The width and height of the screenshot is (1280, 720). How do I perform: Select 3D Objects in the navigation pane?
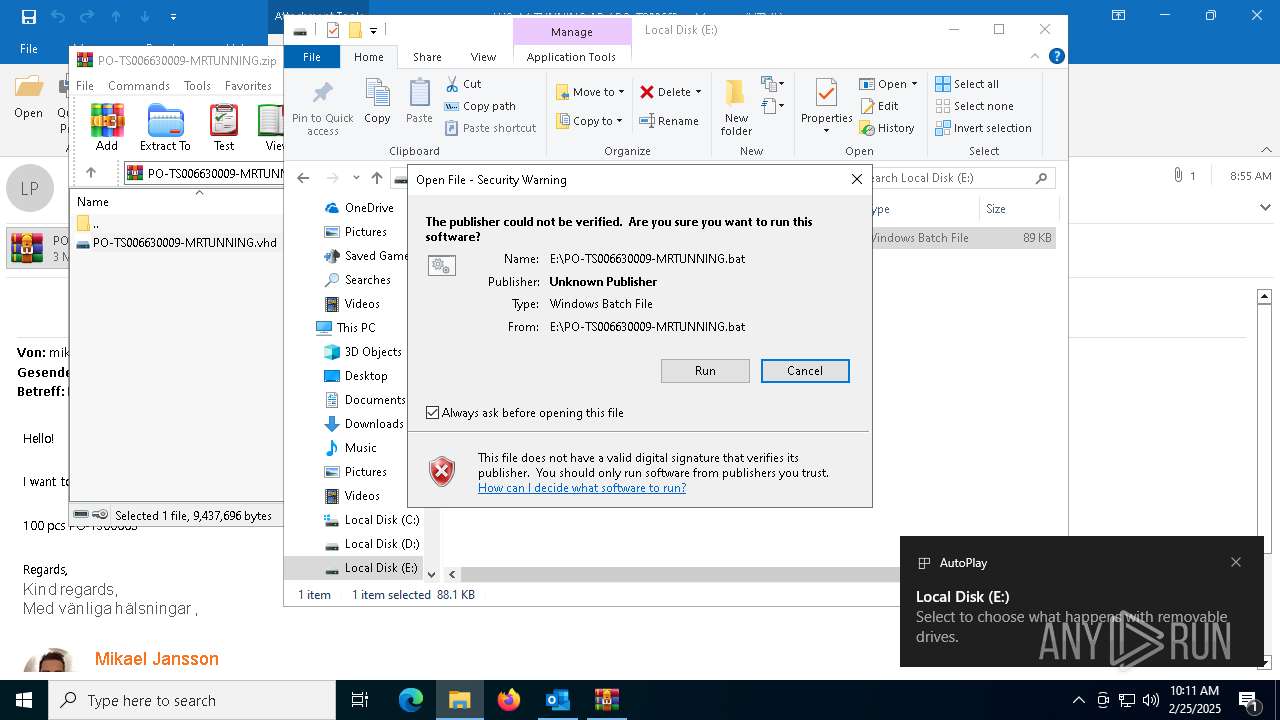tap(362, 352)
